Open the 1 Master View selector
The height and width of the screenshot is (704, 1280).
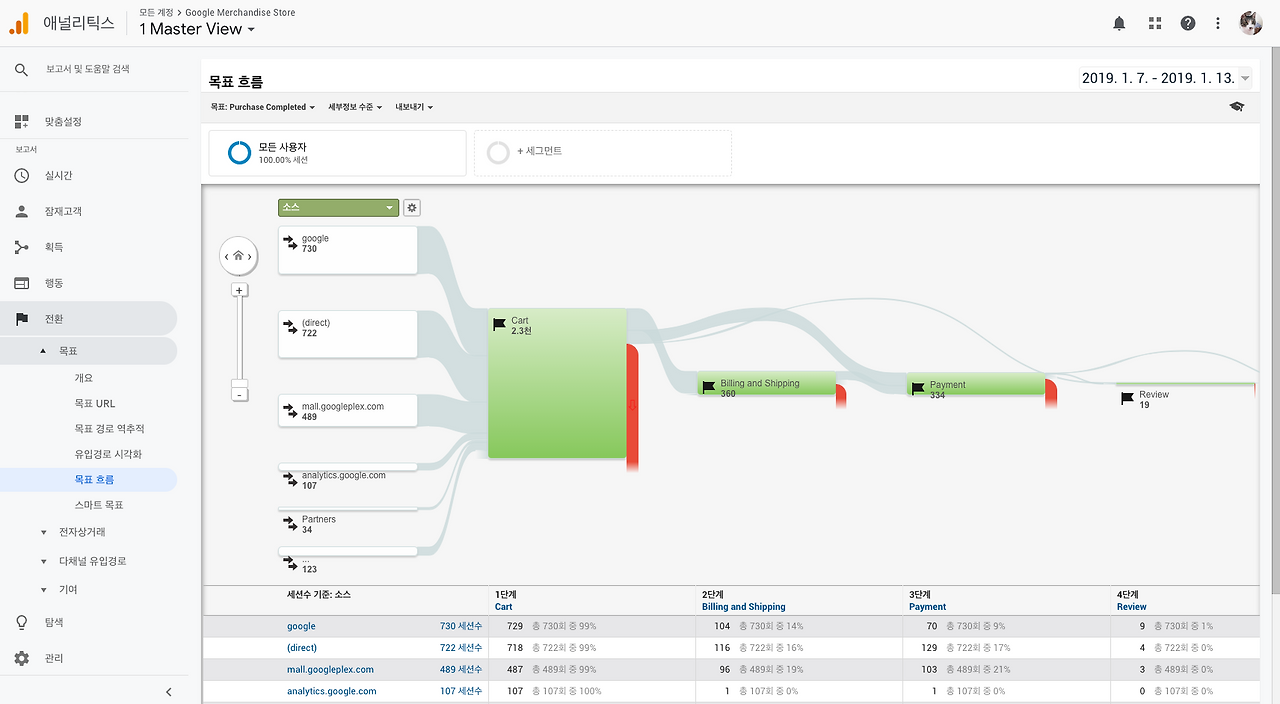tap(197, 29)
